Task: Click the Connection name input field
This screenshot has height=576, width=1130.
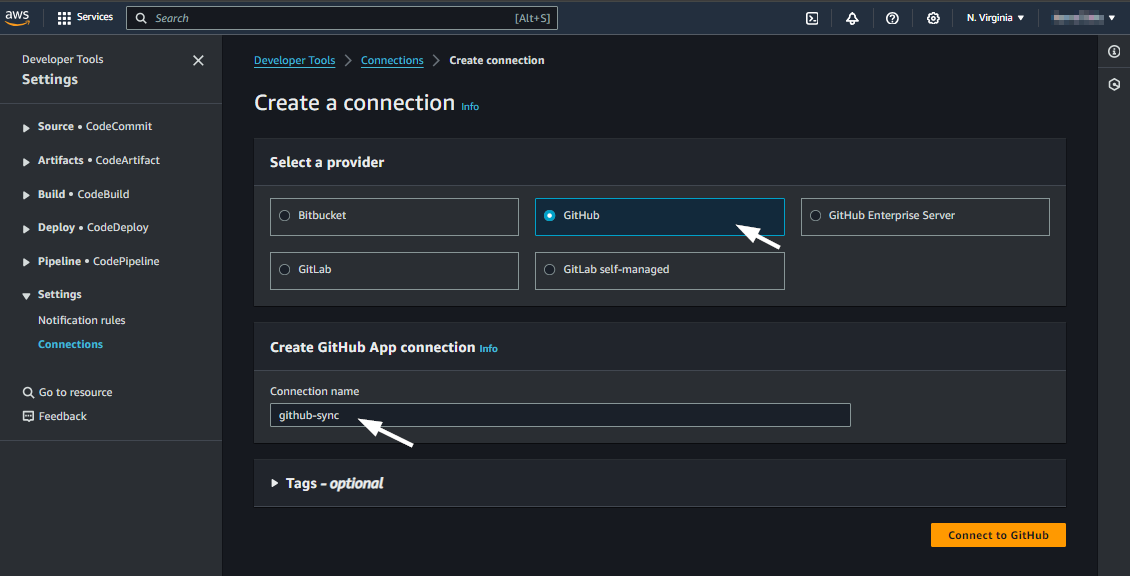Action: pos(560,415)
